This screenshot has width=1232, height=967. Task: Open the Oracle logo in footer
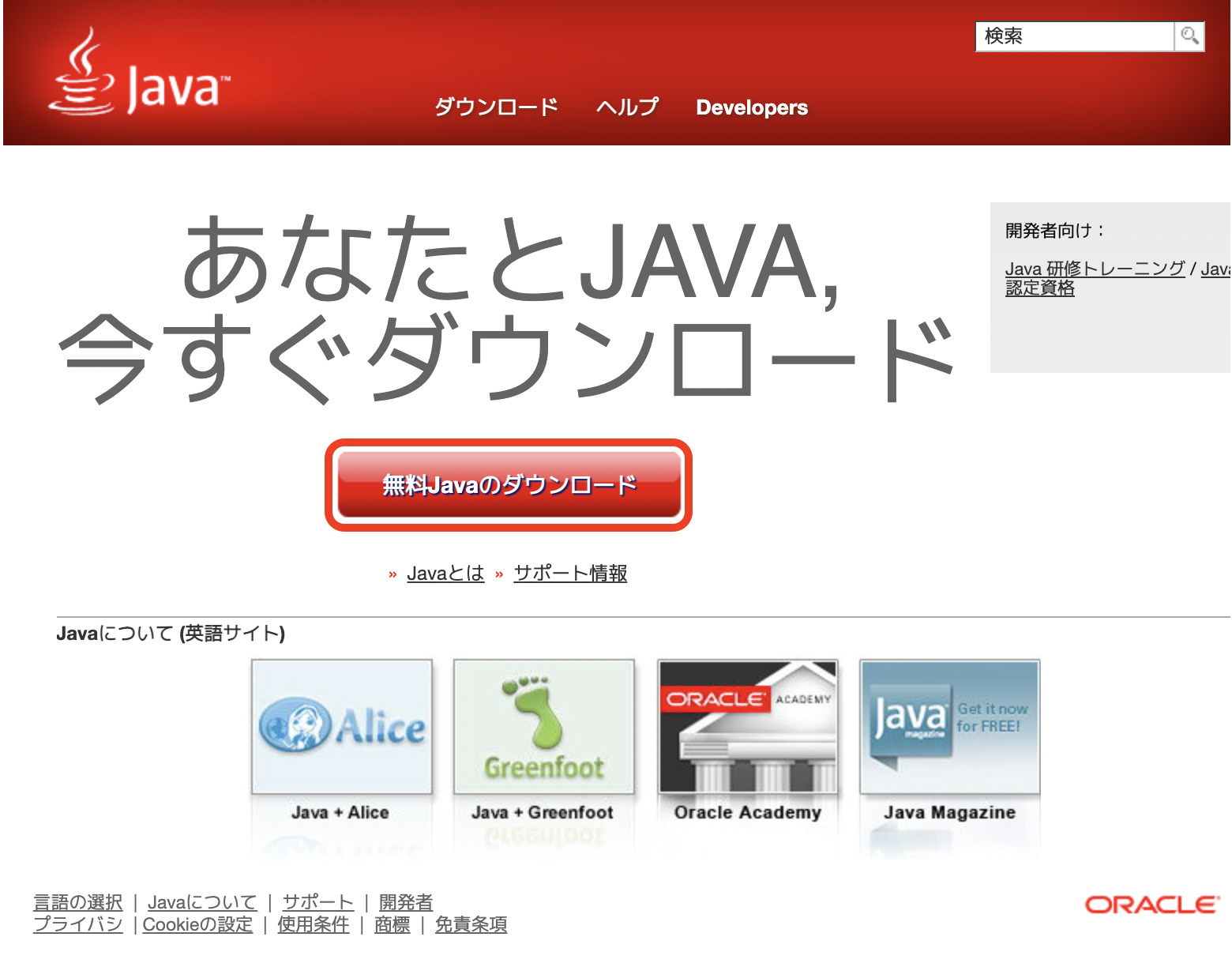1152,905
